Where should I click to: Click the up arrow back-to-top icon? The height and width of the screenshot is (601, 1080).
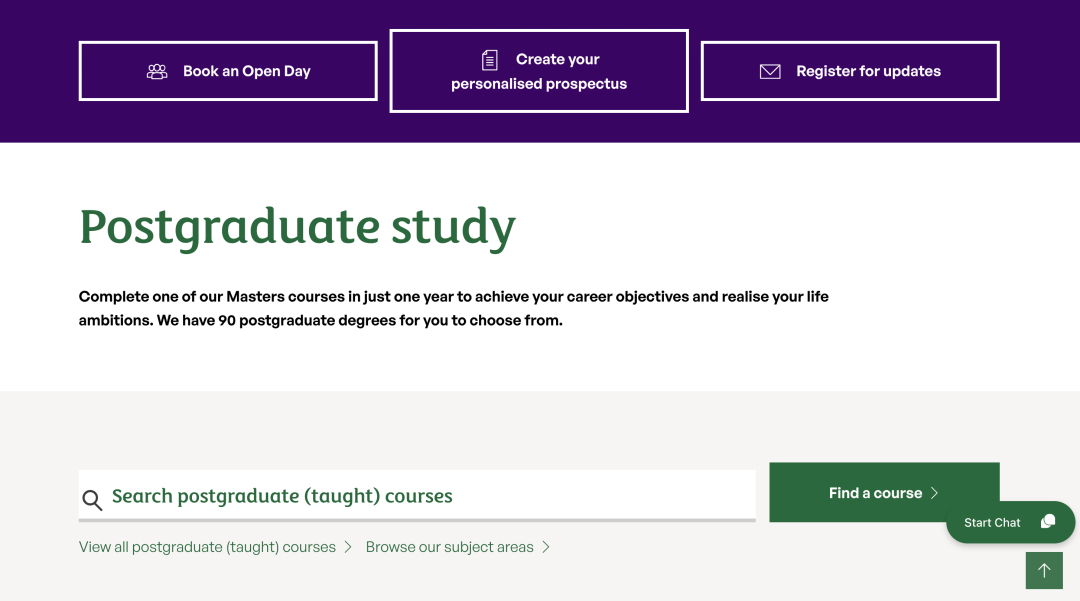click(1044, 570)
